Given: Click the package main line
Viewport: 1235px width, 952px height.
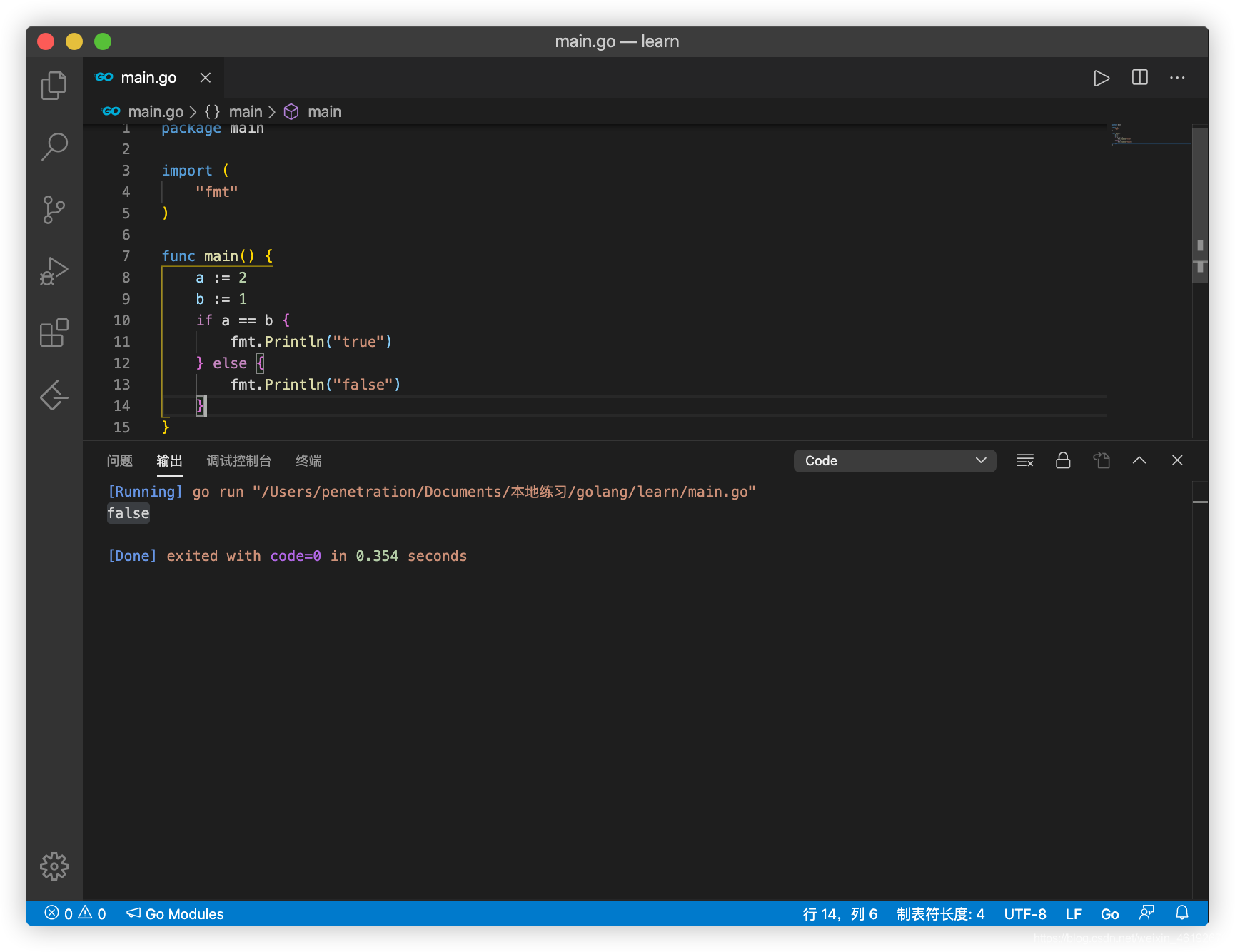Looking at the screenshot, I should tap(213, 129).
